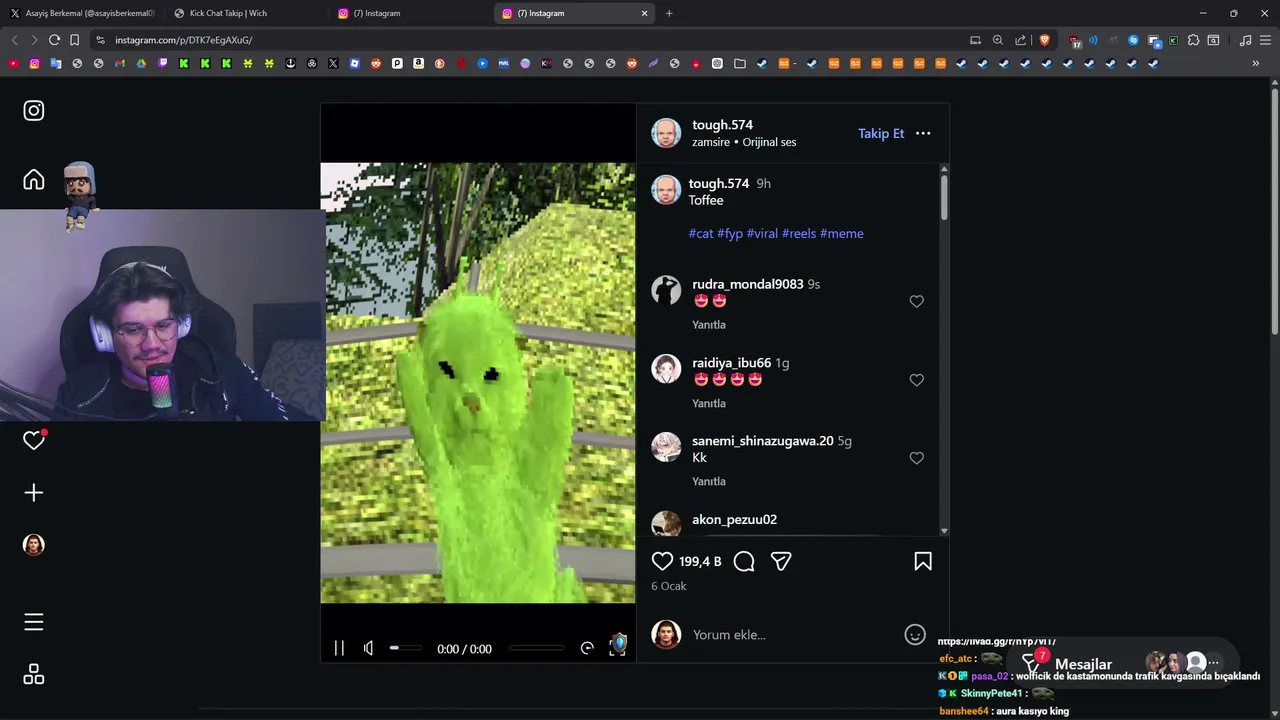Open the Shazam extension icon
The width and height of the screenshot is (1280, 720).
(1133, 40)
